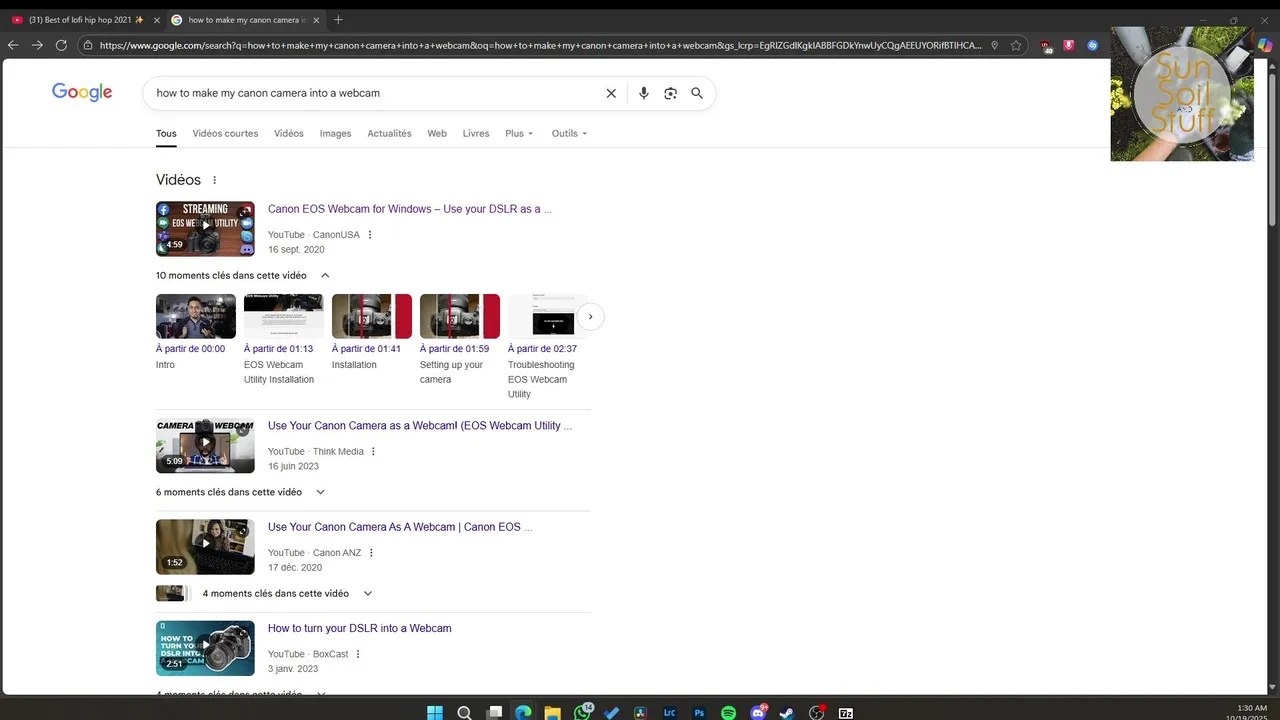The width and height of the screenshot is (1280, 720).
Task: Collapse the 10 moments clés section
Action: pyautogui.click(x=325, y=275)
